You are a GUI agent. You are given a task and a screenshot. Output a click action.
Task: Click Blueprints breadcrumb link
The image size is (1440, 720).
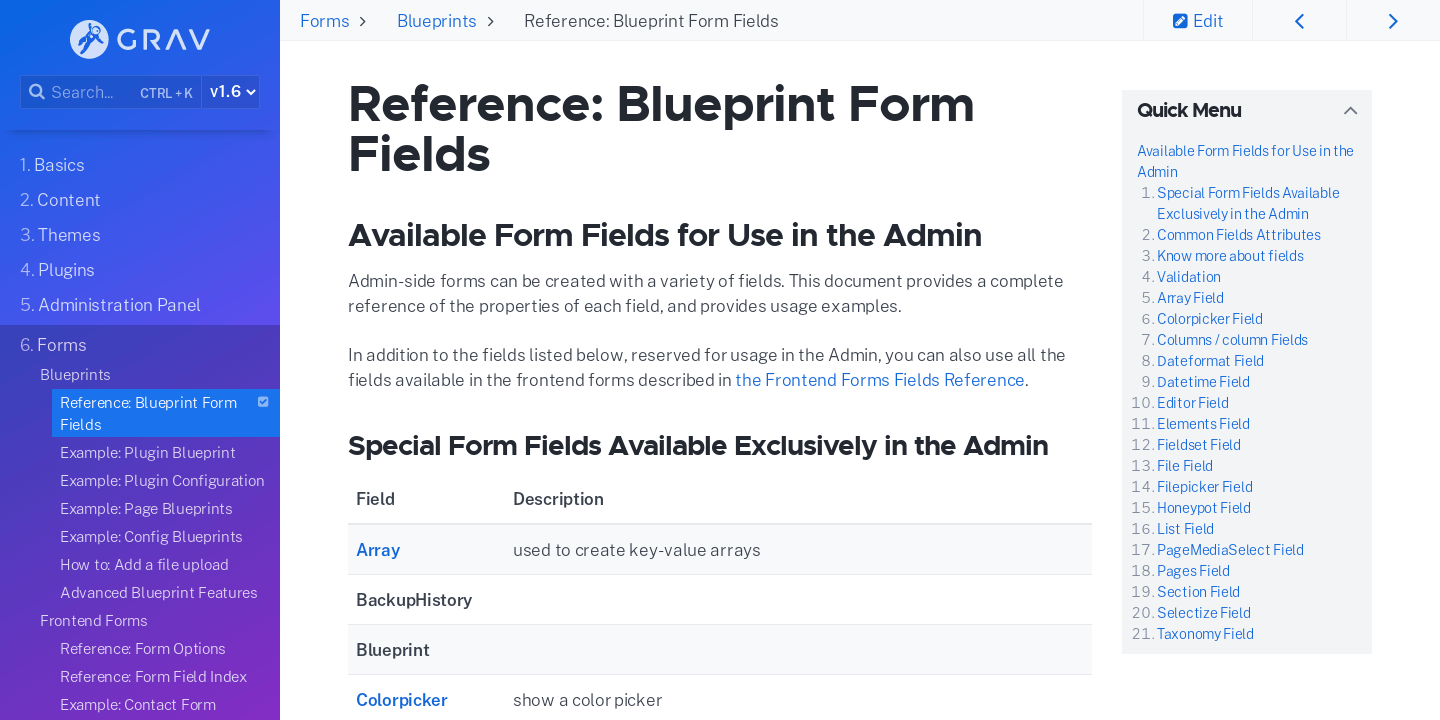pyautogui.click(x=437, y=21)
